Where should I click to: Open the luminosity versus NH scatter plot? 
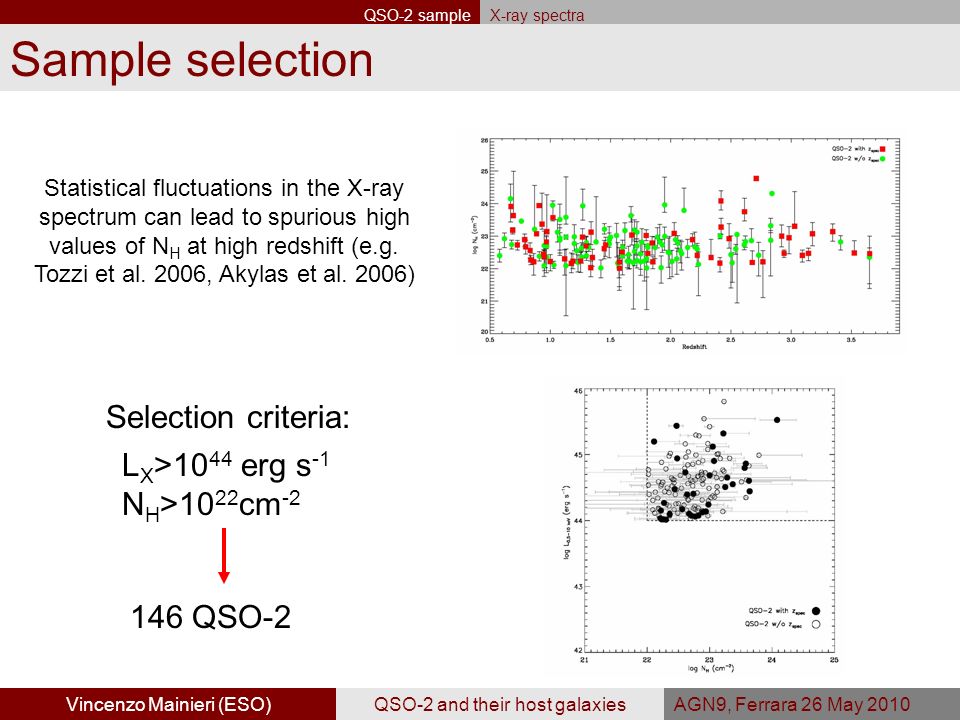(x=700, y=529)
